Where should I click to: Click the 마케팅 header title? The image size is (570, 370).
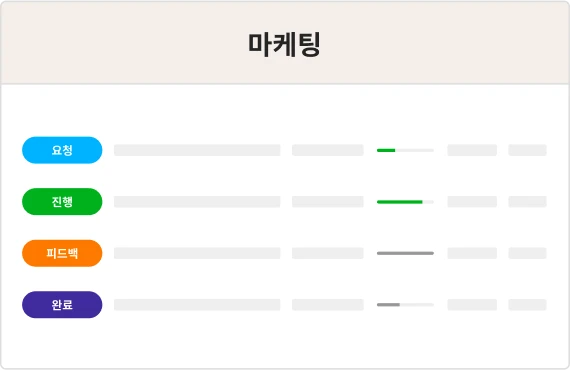[284, 44]
